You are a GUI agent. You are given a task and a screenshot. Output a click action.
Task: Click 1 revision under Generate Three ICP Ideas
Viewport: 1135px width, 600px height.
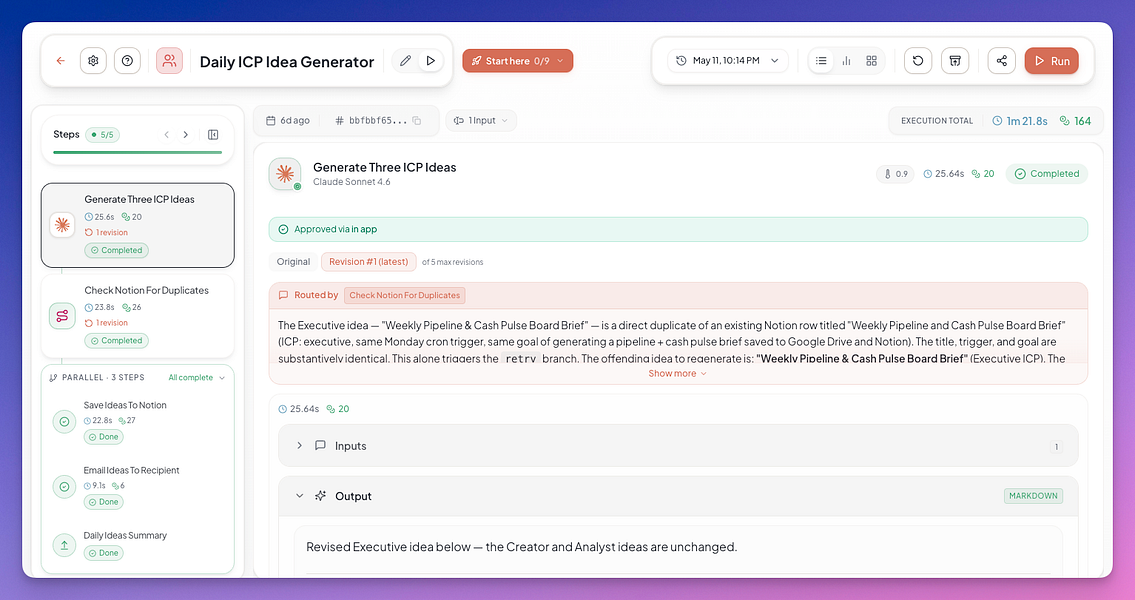click(x=106, y=233)
